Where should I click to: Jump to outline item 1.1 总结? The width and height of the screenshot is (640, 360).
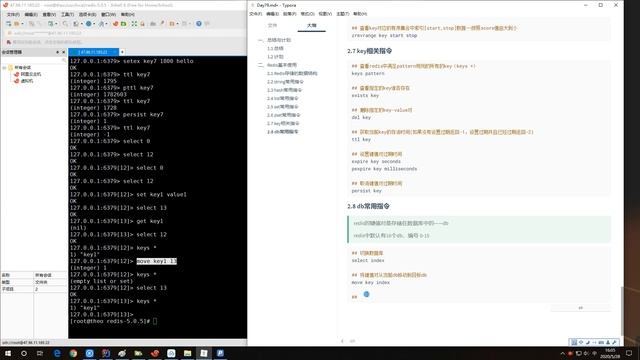pos(275,49)
